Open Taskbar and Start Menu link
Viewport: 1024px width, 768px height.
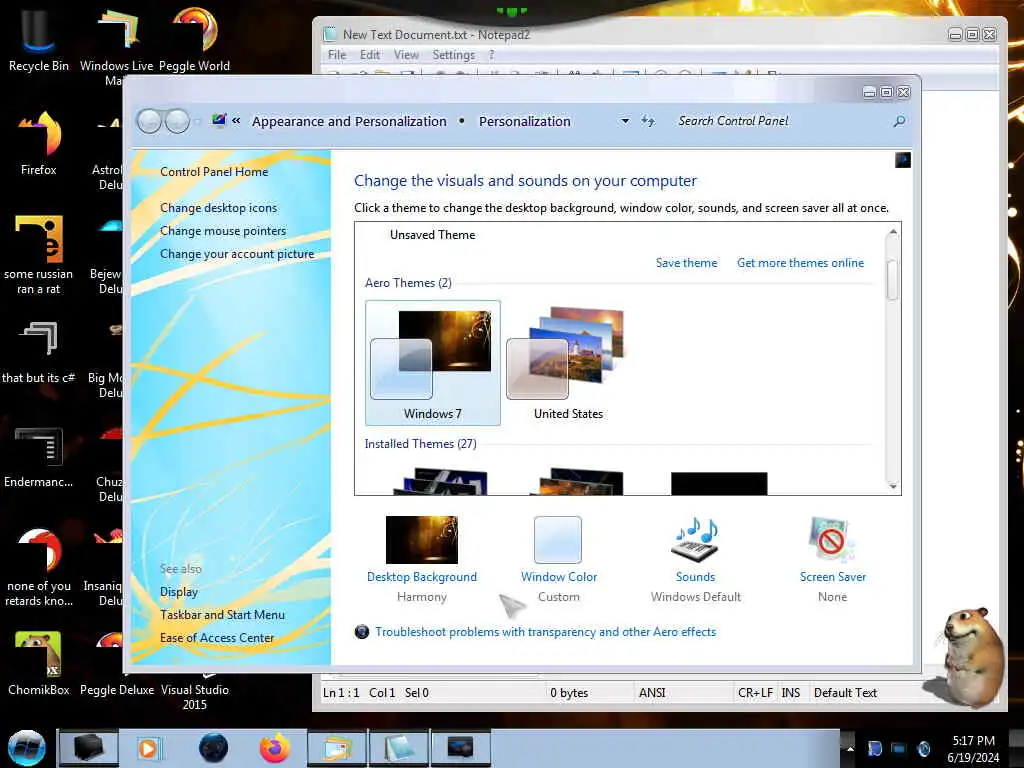tap(222, 615)
